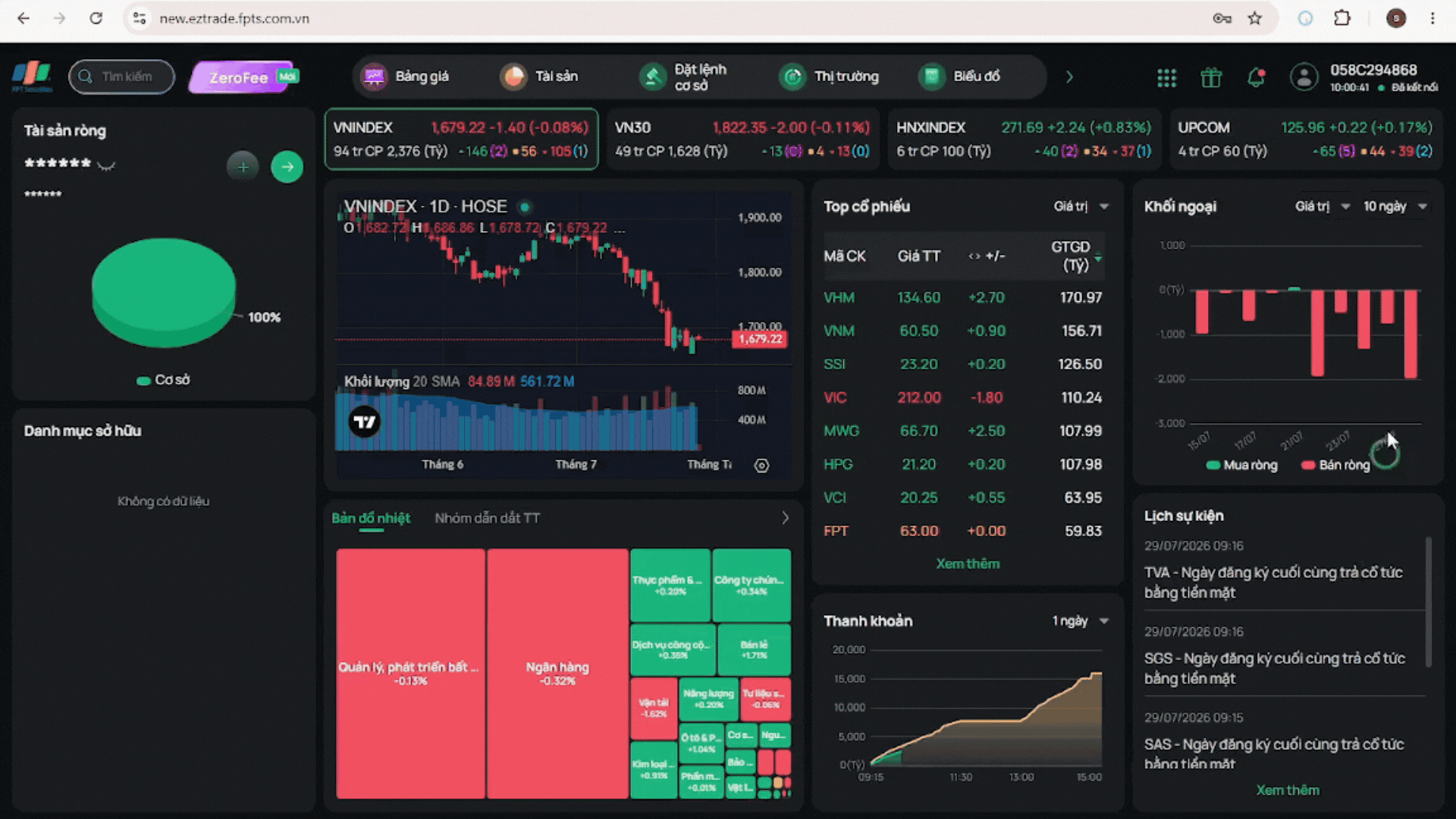Expand navigation with the right chevron
The image size is (1456, 819).
pos(1069,77)
